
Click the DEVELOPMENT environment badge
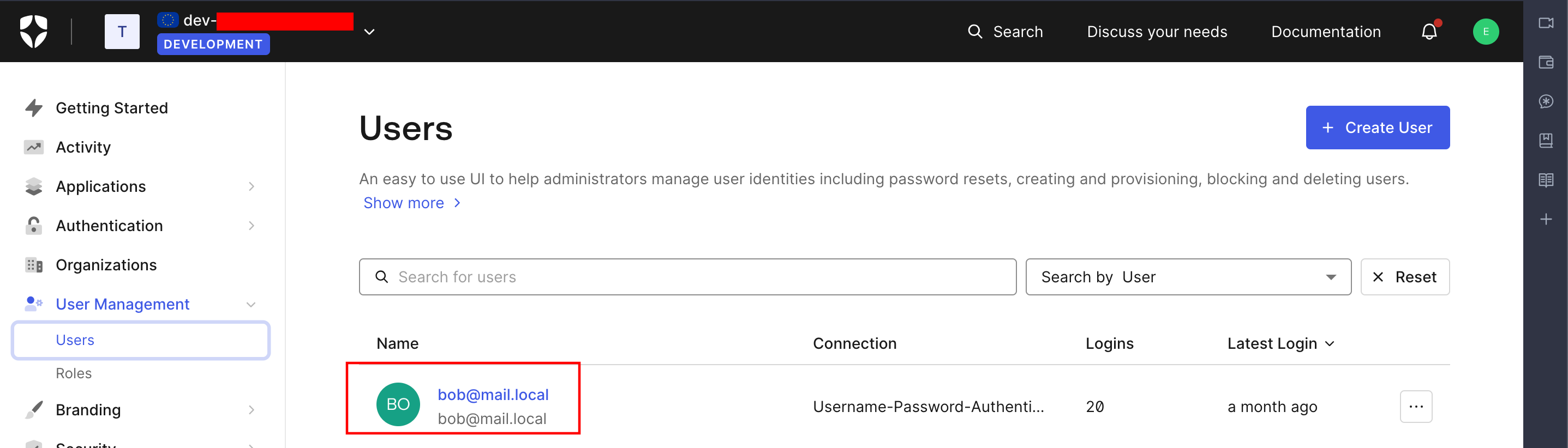coord(213,44)
